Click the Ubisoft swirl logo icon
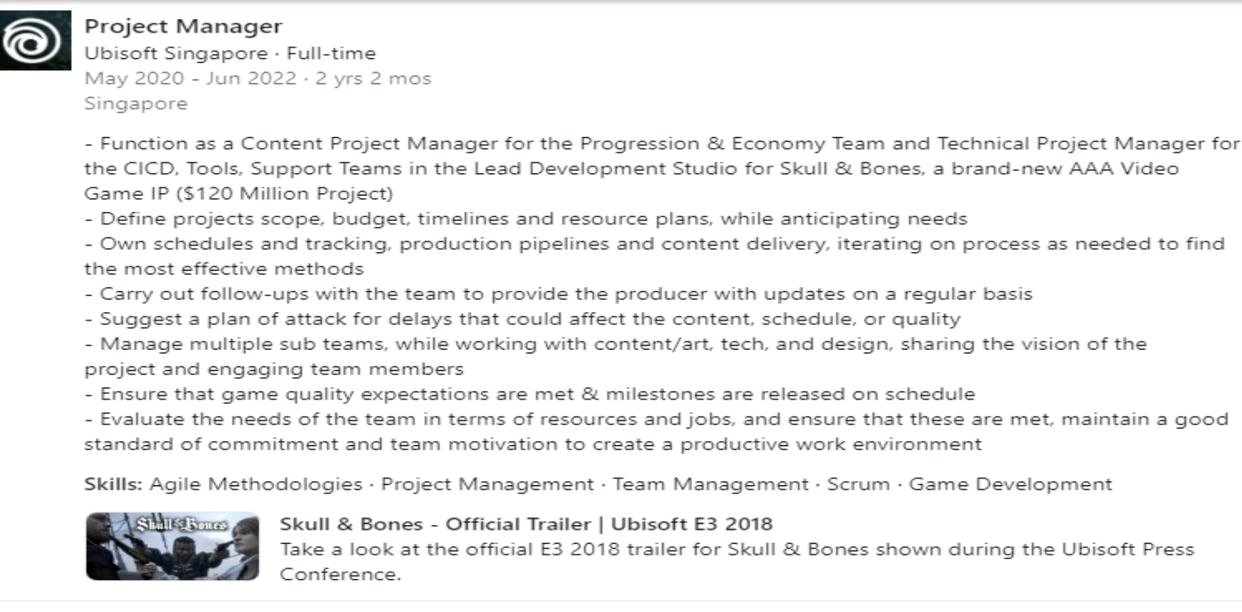Screen dimensions: 1242x612 [x=35, y=40]
